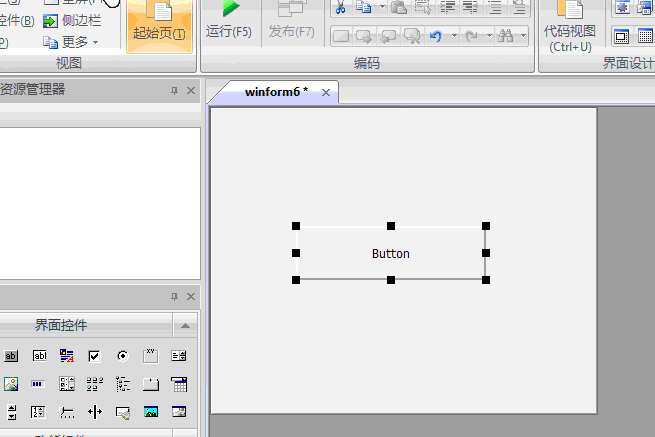Click the gray redo arrow
This screenshot has width=655, height=437.
[471, 36]
